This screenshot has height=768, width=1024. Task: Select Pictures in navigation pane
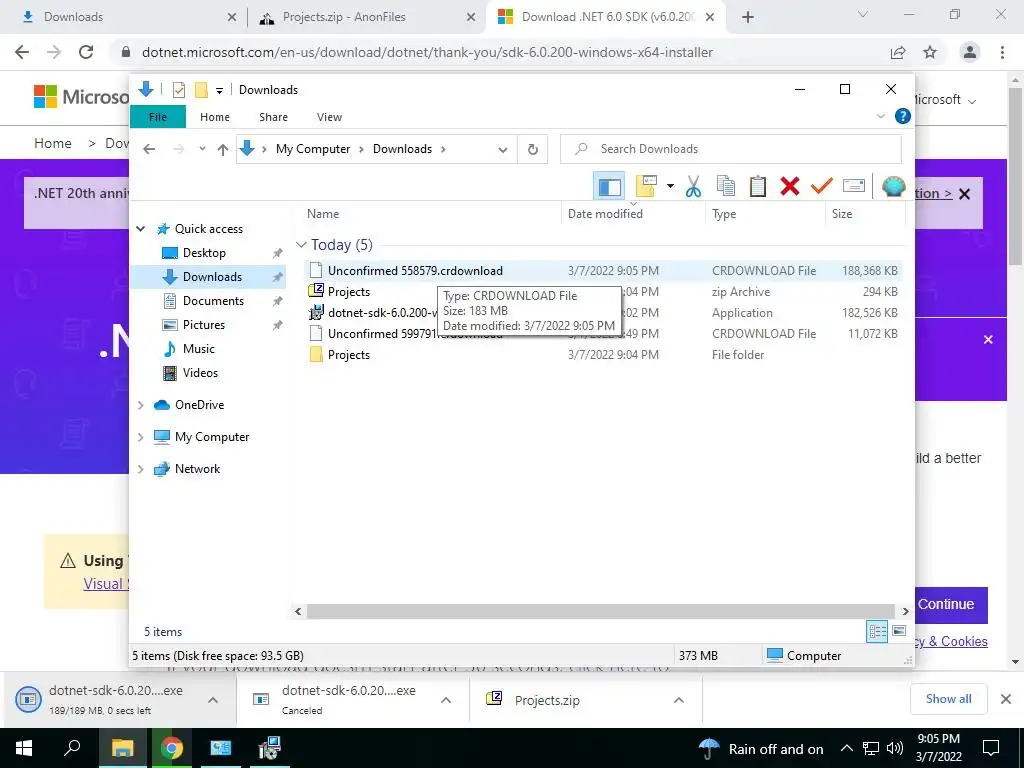coord(203,325)
